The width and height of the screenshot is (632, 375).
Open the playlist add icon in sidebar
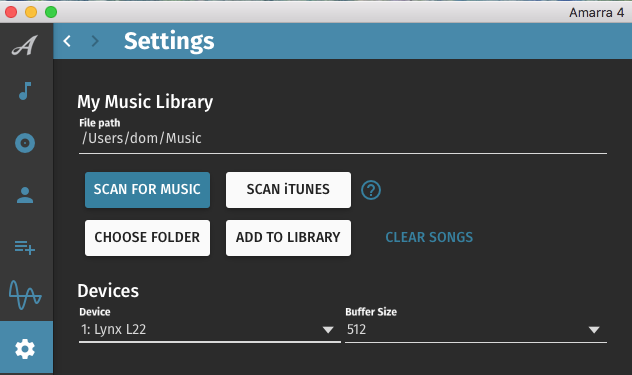point(25,247)
